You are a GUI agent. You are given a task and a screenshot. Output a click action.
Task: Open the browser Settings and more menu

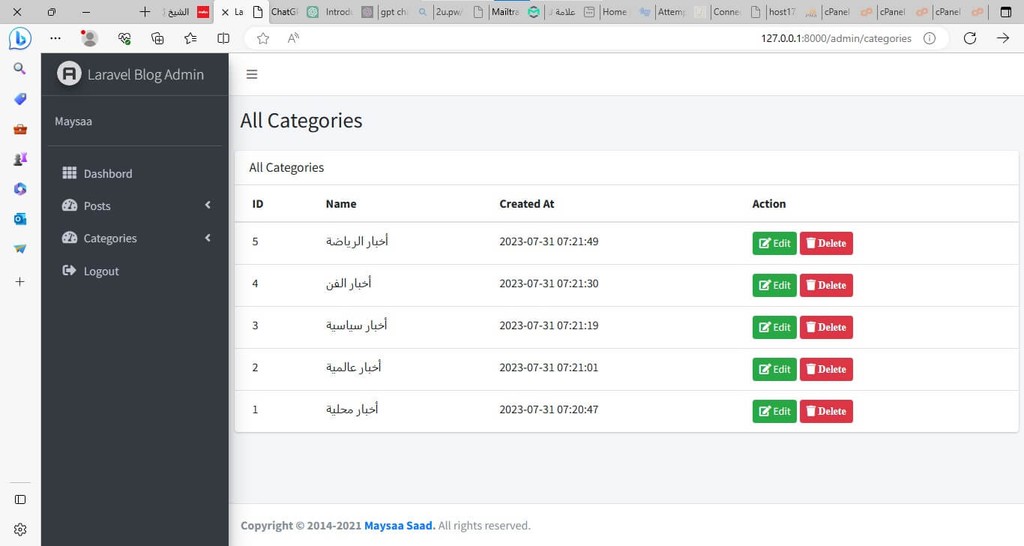coord(56,39)
